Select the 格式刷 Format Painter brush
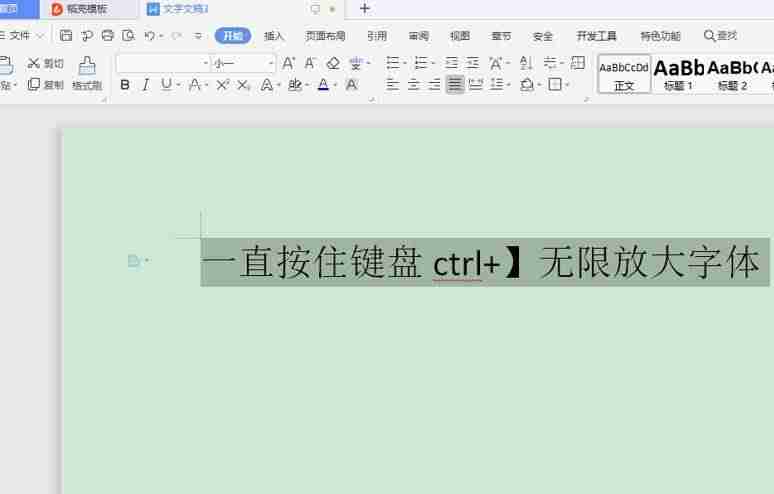This screenshot has width=774, height=494. tap(87, 73)
